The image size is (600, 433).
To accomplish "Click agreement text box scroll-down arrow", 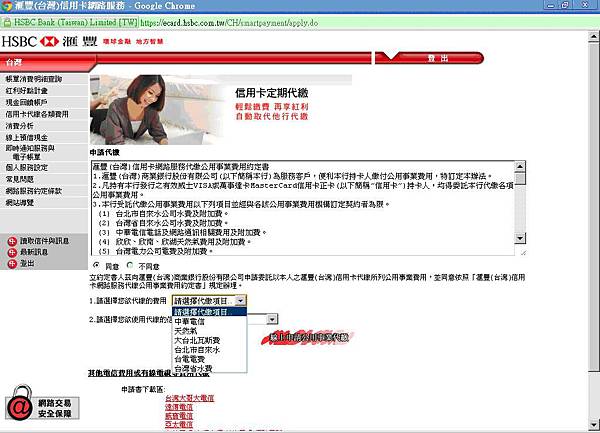I will click(x=520, y=238).
